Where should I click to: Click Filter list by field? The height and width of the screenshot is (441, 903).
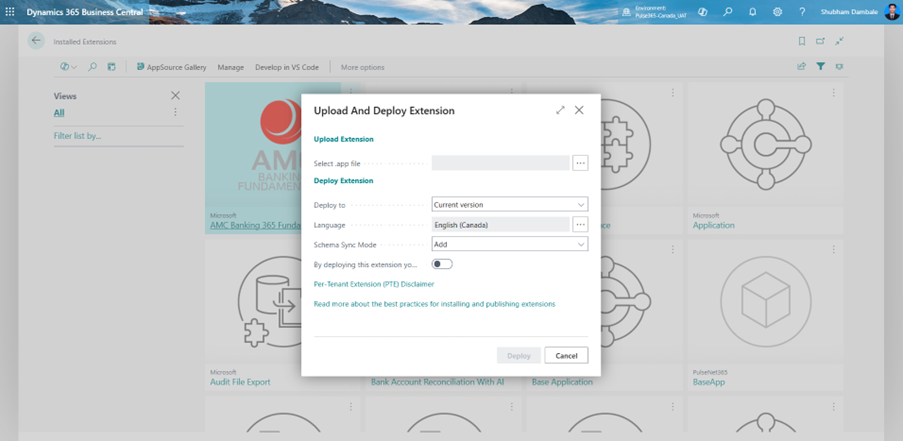(x=118, y=136)
